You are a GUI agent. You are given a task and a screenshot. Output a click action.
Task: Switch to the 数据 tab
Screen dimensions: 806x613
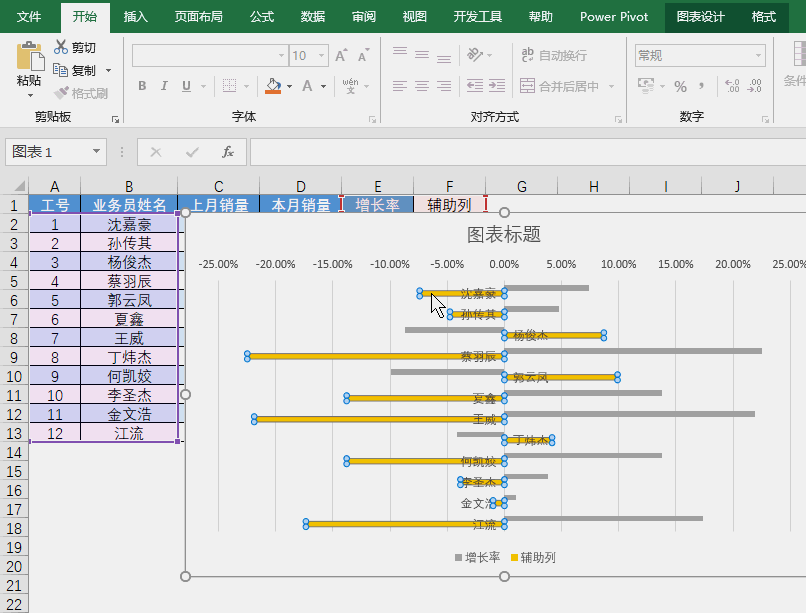(313, 16)
